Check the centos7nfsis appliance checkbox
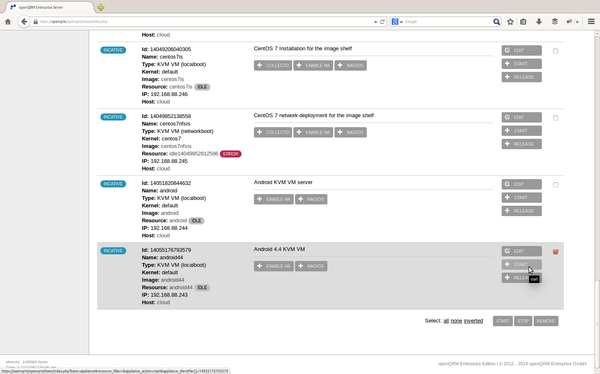 tap(556, 118)
